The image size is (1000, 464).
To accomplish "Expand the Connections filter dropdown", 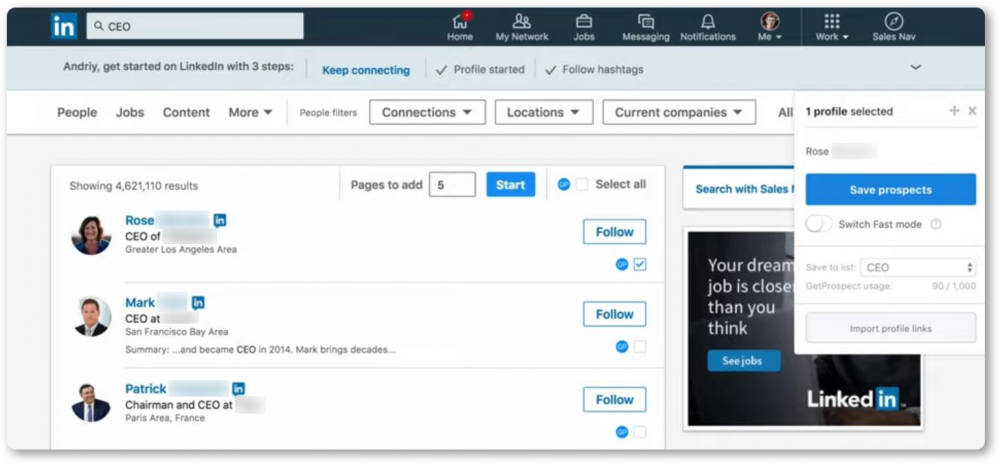I will tap(427, 112).
